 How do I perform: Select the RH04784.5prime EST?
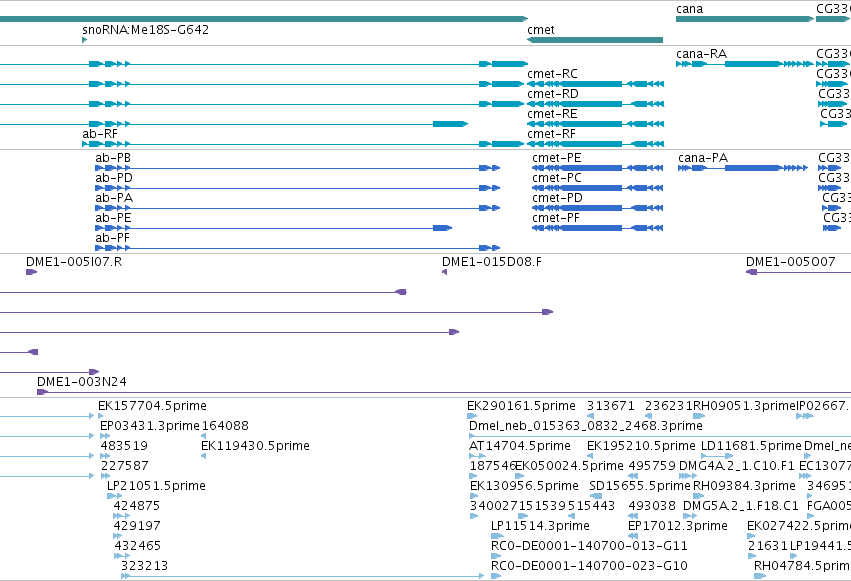point(760,576)
